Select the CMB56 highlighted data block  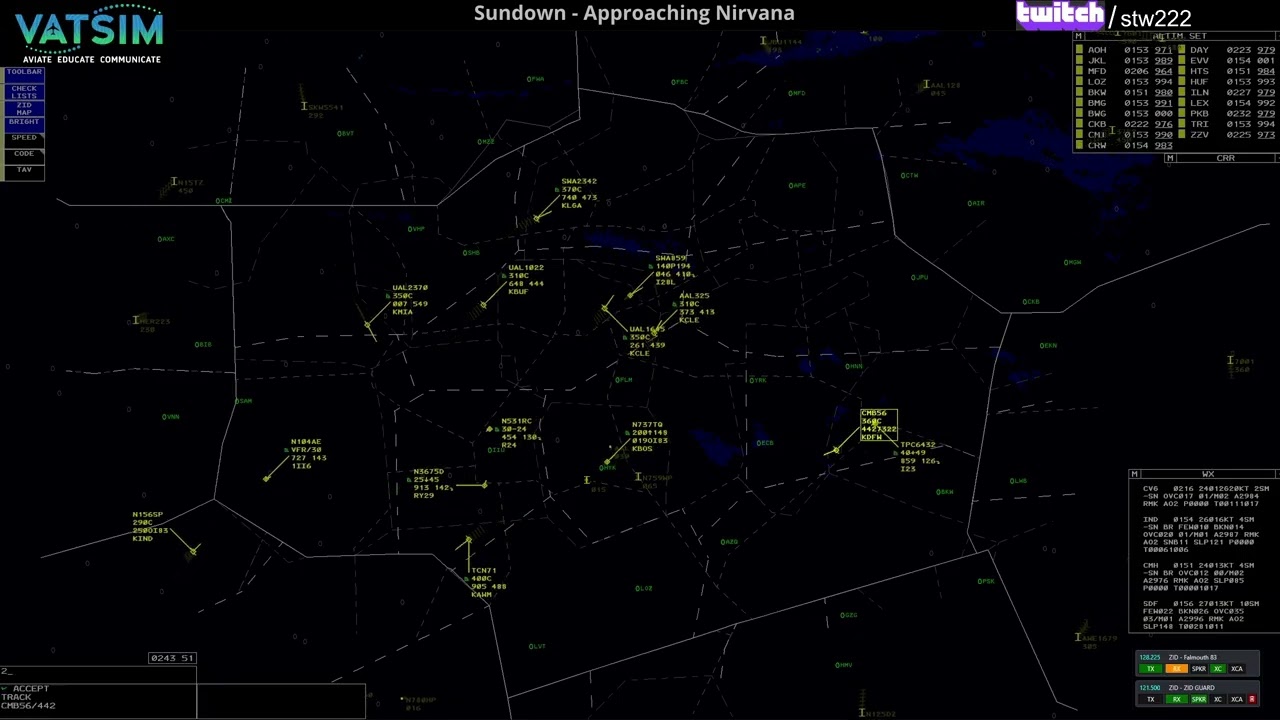tap(878, 425)
